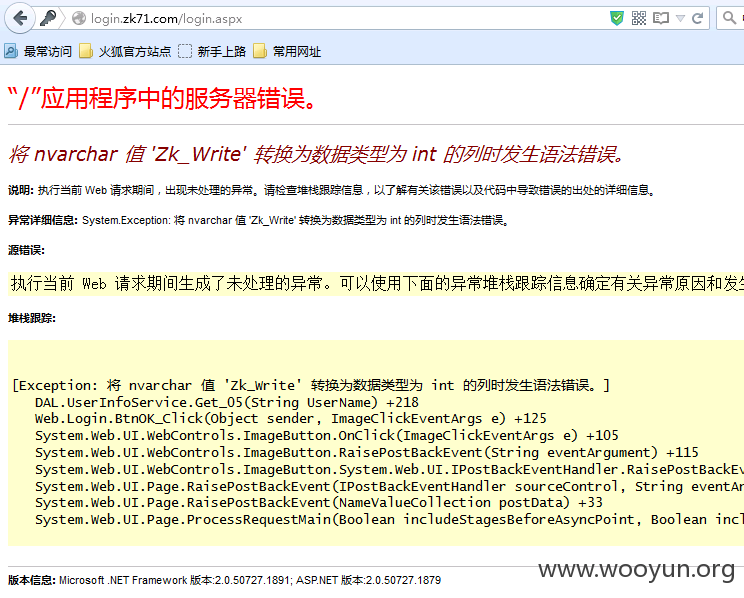Click the 源错误: label
Image resolution: width=744 pixels, height=598 pixels.
27,250
